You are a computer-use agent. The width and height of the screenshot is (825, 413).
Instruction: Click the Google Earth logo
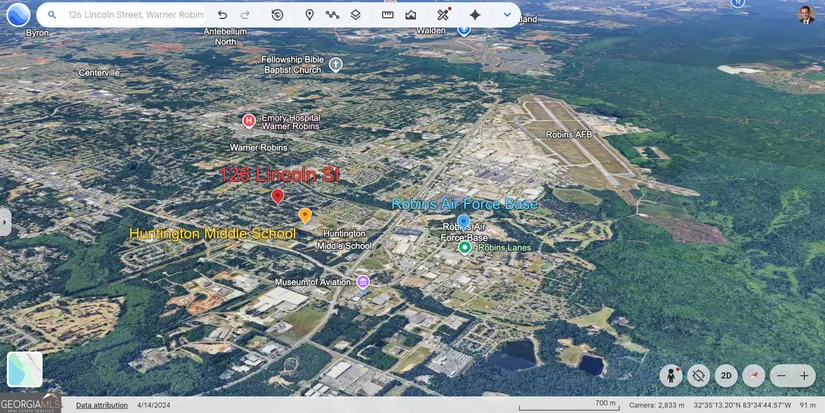pos(18,14)
